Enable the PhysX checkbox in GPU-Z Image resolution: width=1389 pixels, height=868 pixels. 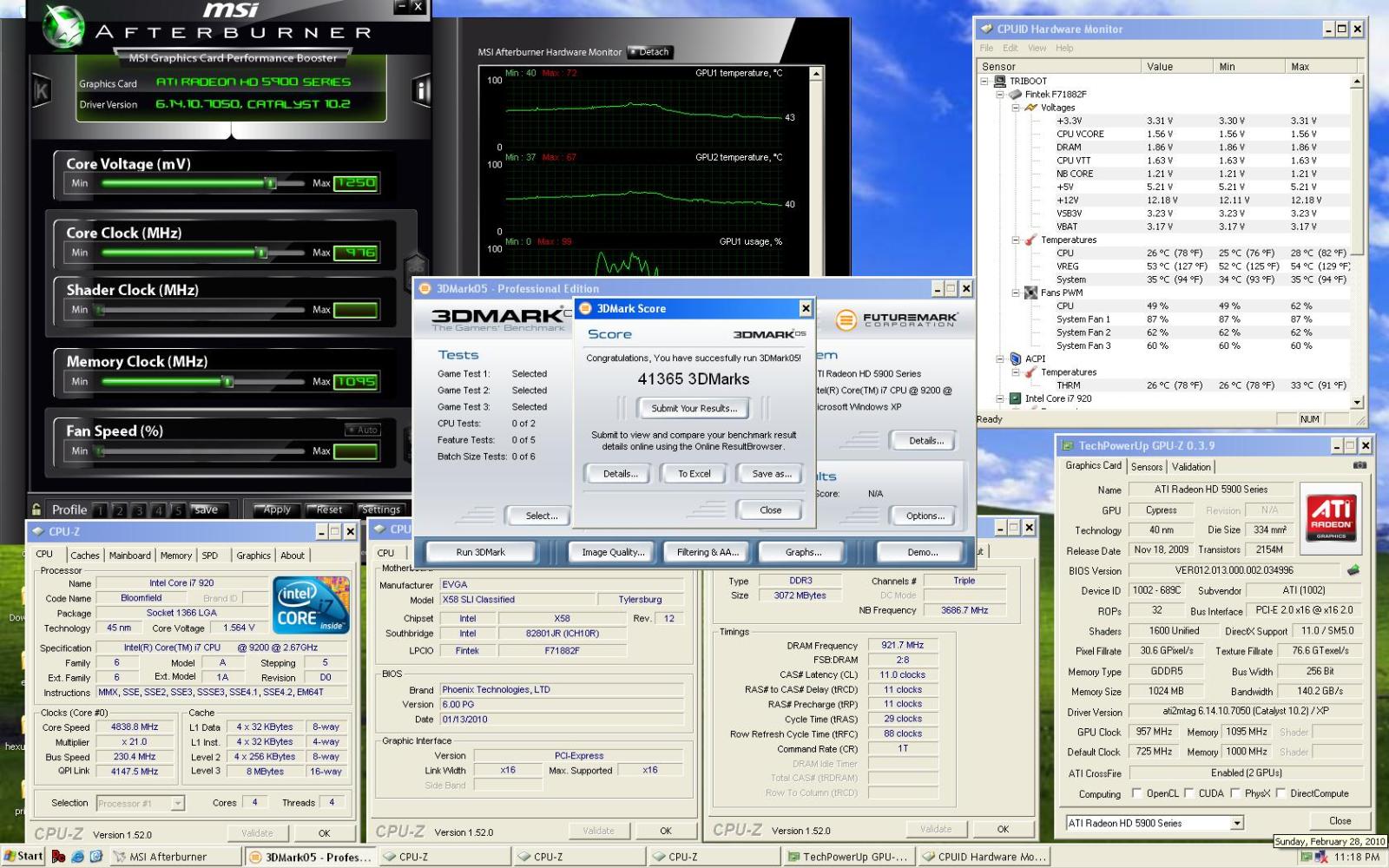pos(1235,793)
